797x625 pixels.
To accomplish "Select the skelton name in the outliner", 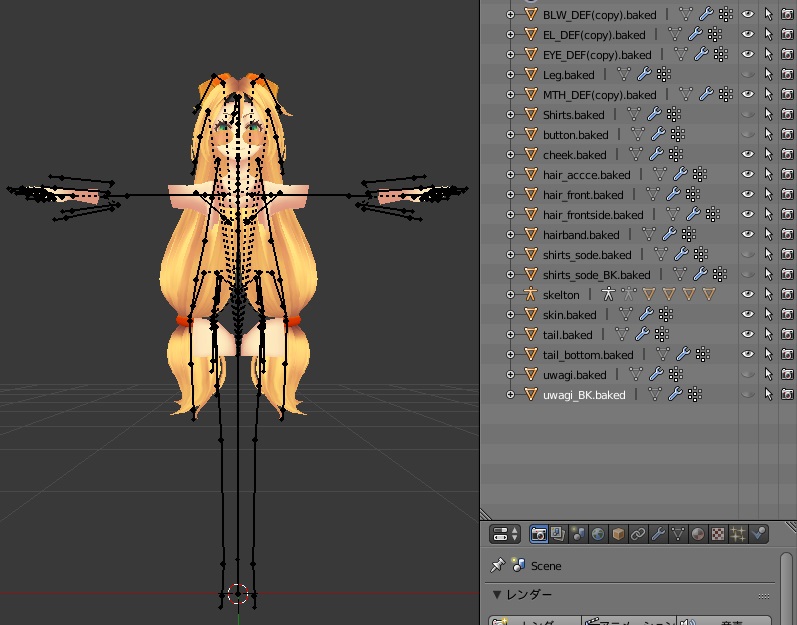I will tap(561, 295).
